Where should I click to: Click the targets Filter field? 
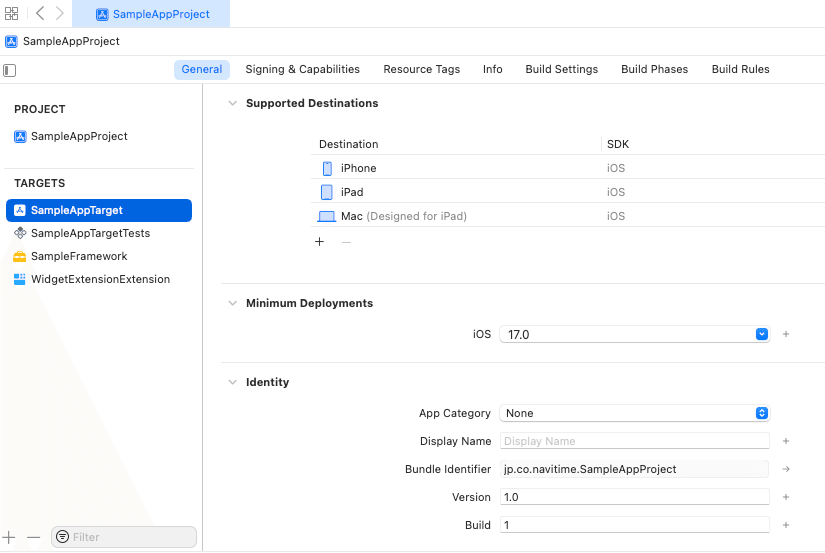pyautogui.click(x=124, y=537)
